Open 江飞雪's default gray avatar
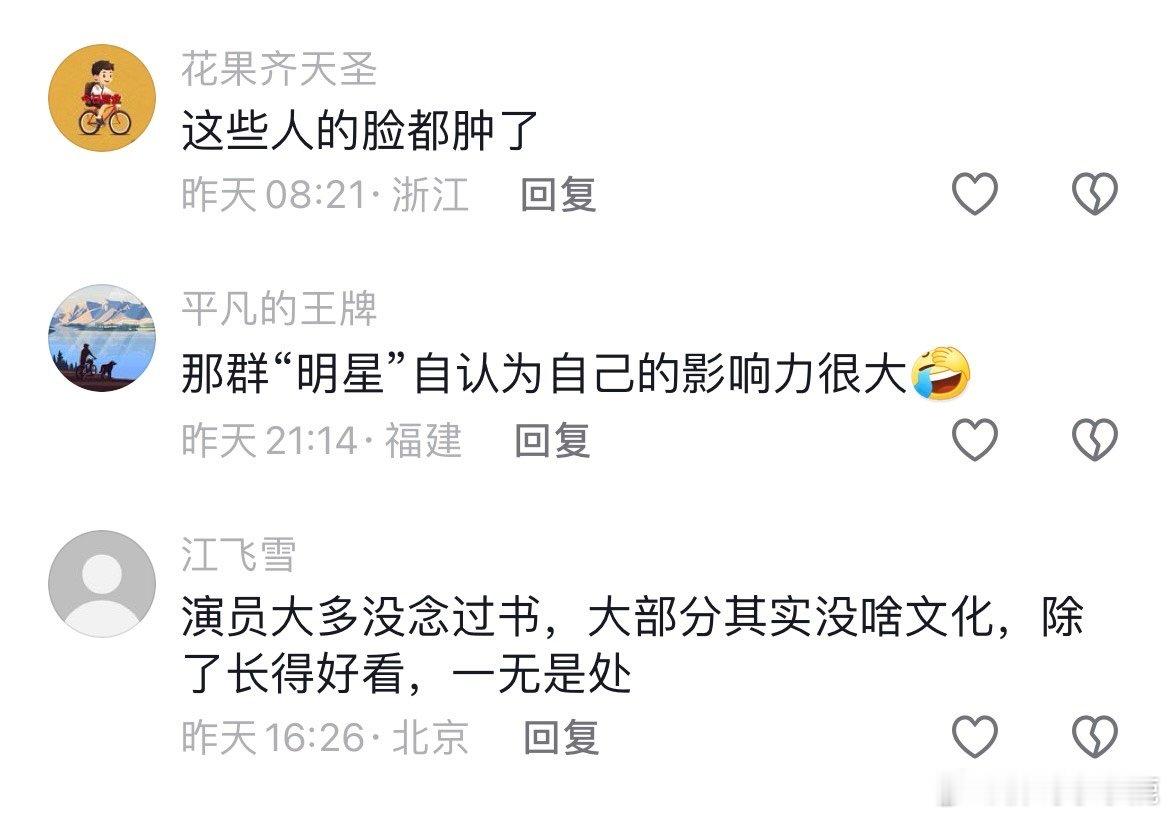Viewport: 1170px width, 818px height. tap(102, 584)
